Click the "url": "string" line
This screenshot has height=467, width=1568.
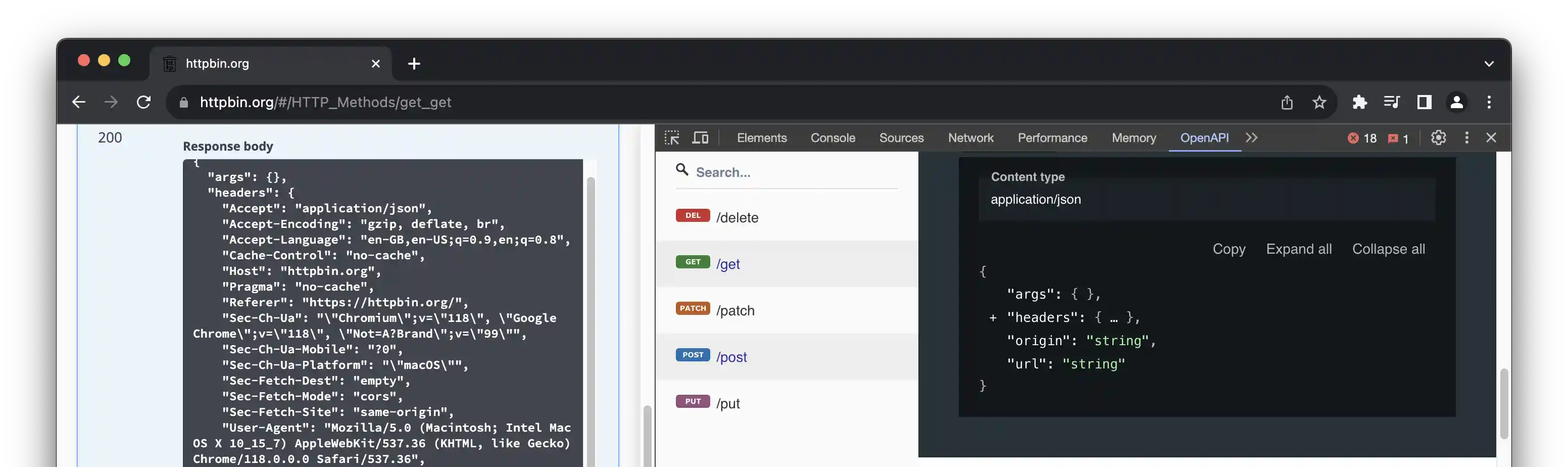[1065, 364]
